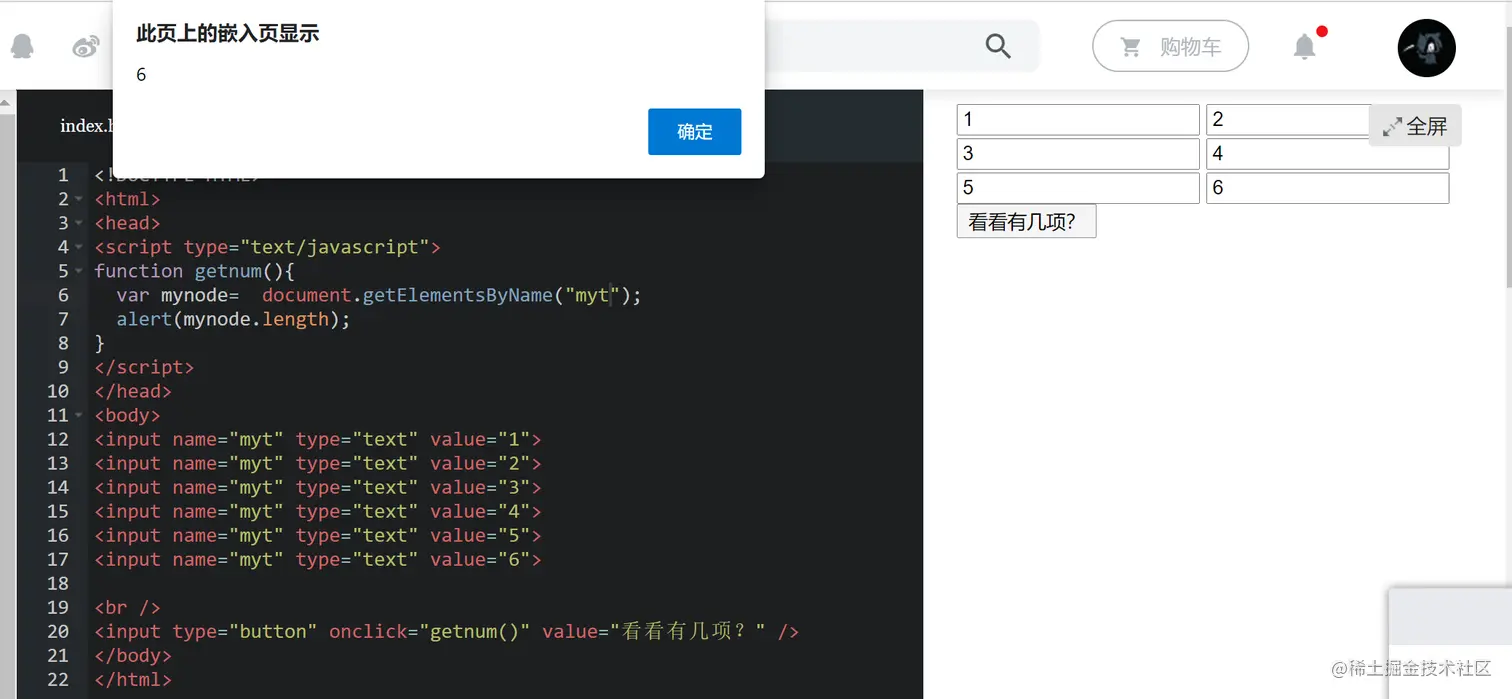This screenshot has width=1512, height=699.
Task: Click the input line with value="1"
Action: (x=318, y=439)
